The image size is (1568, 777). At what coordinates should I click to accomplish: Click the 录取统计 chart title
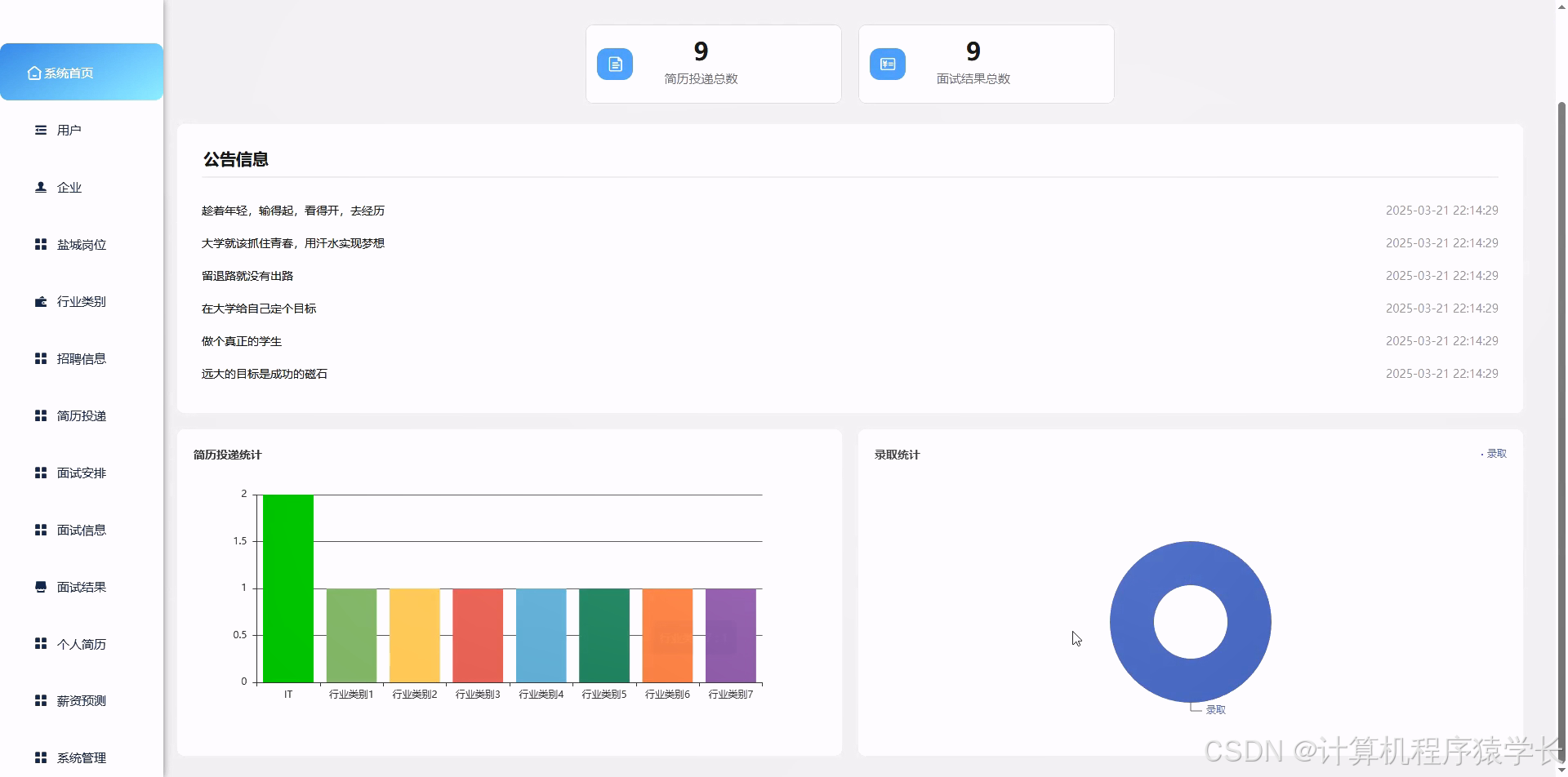point(898,455)
